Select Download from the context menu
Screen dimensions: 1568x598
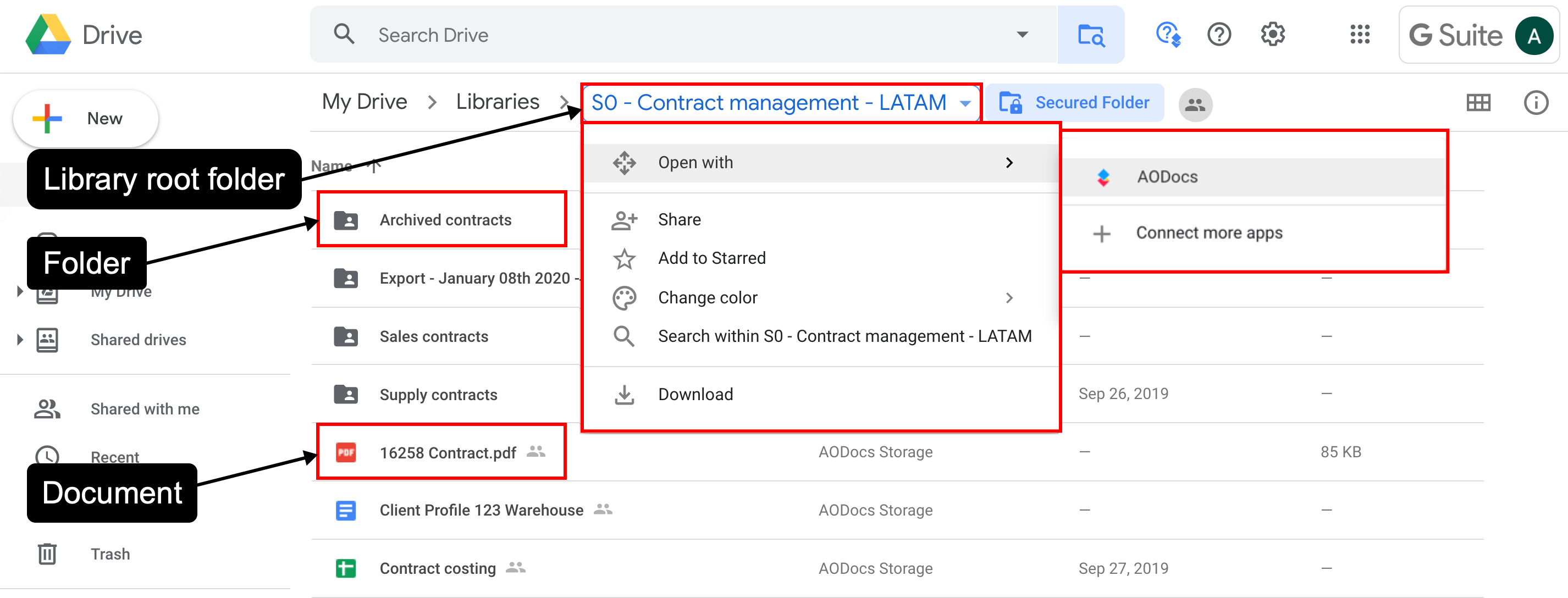click(694, 394)
